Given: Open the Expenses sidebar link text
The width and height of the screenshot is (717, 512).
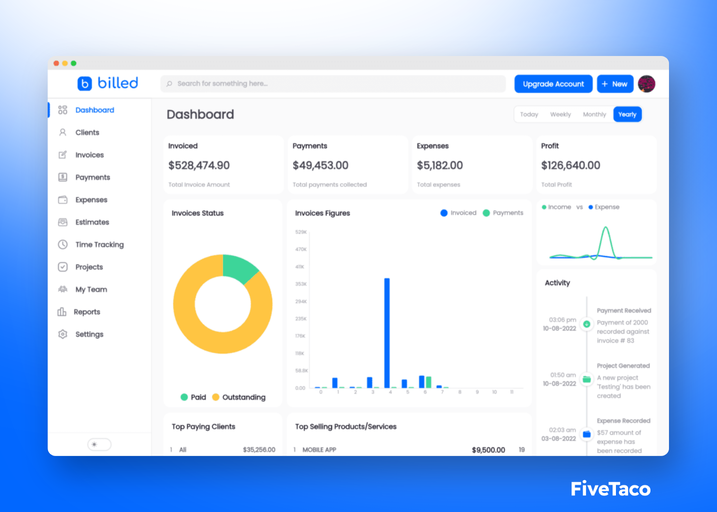Looking at the screenshot, I should pos(91,199).
